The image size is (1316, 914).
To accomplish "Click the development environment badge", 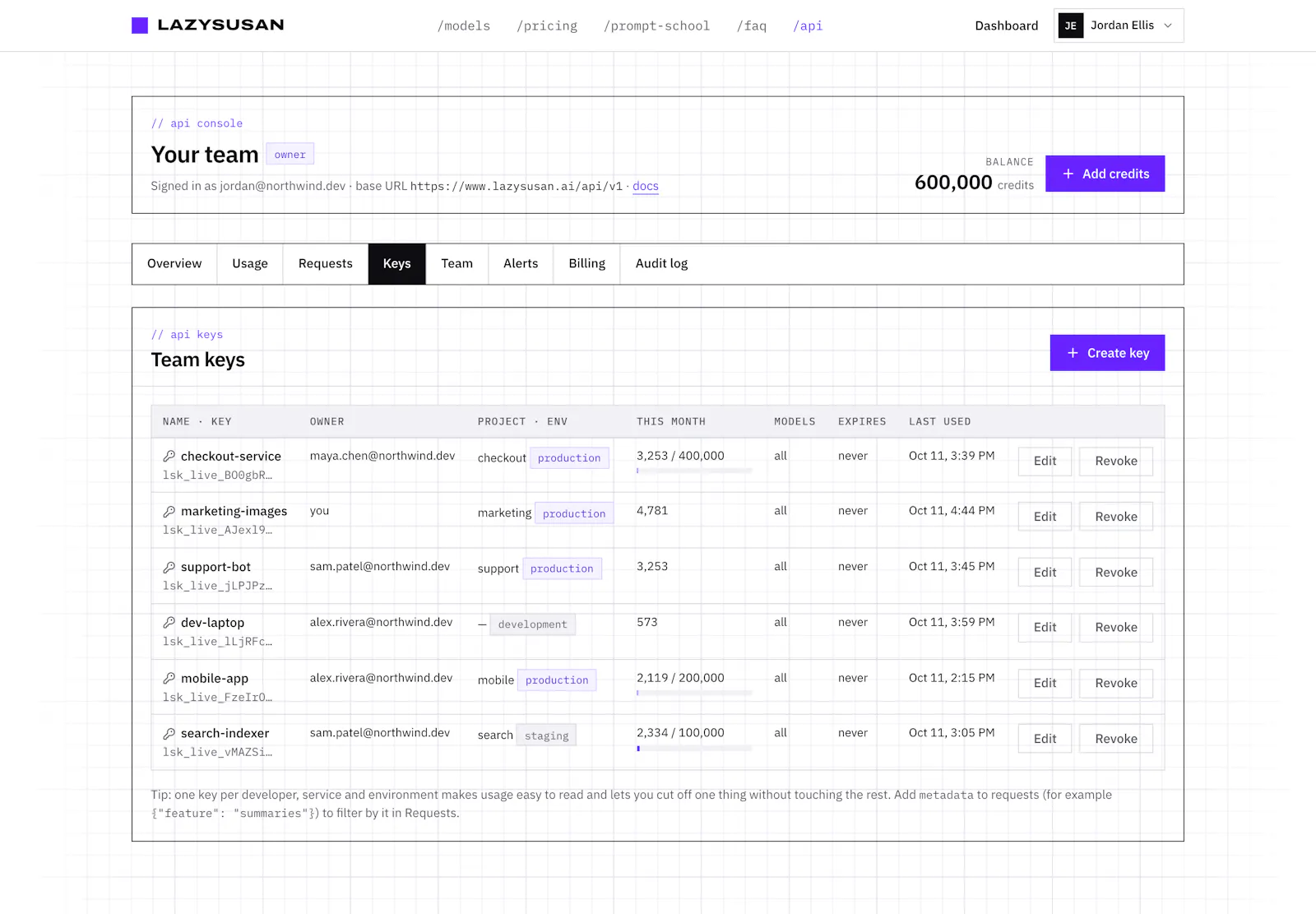I will [533, 624].
